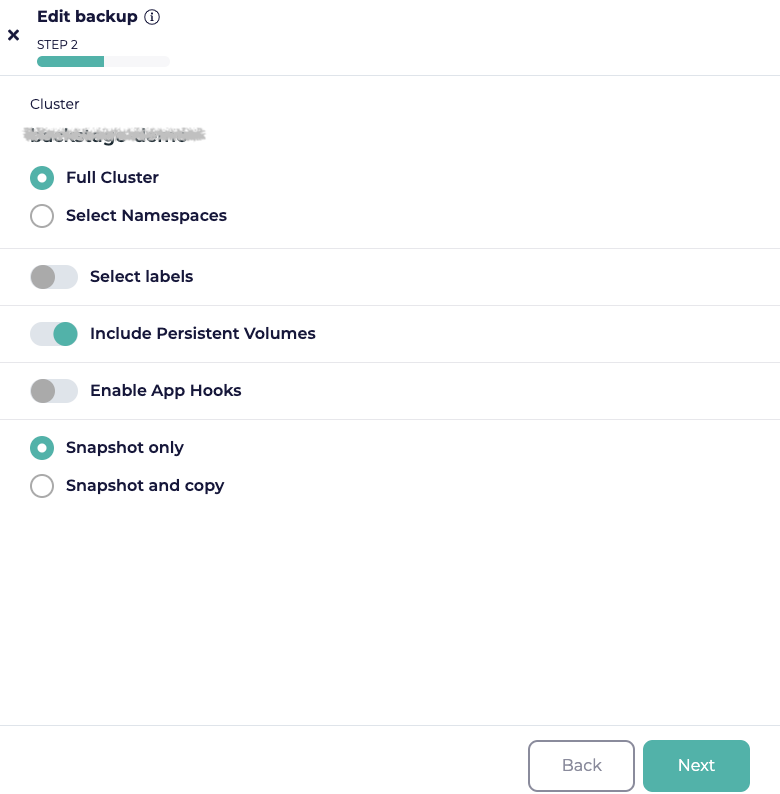This screenshot has width=780, height=794.
Task: Click the STEP 2 indicator text
Action: [x=57, y=45]
